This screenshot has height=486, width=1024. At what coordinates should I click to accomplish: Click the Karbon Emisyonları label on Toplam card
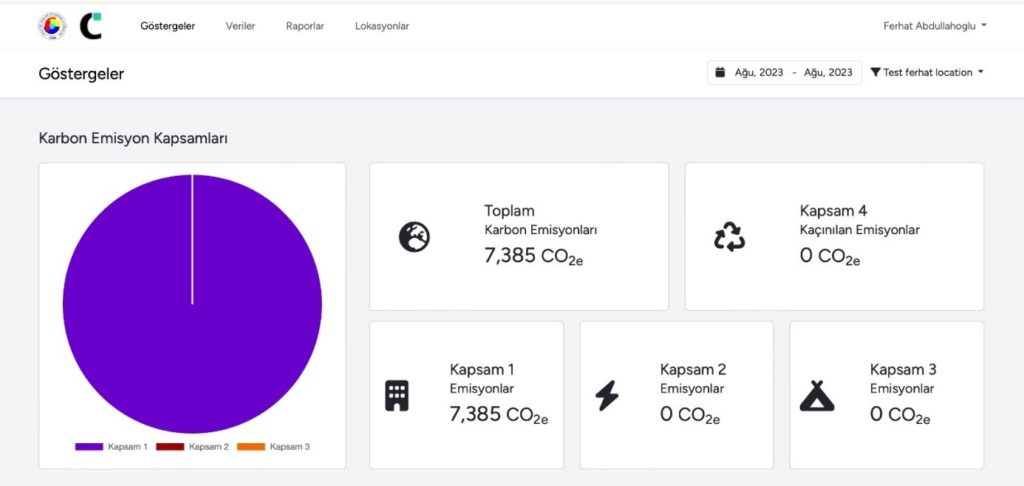[541, 230]
